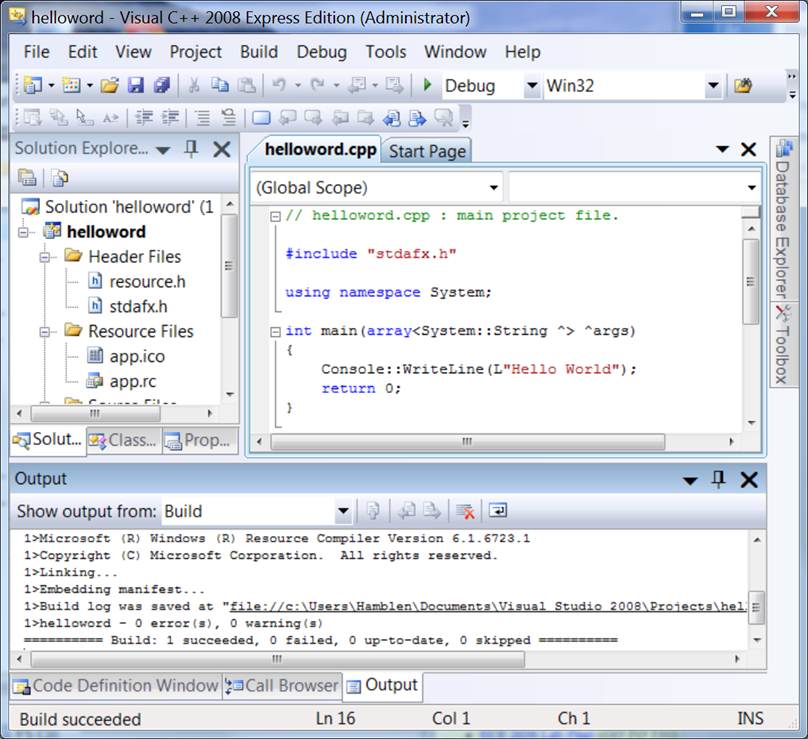808x739 pixels.
Task: Collapse the Header Files folder
Action: (x=44, y=257)
